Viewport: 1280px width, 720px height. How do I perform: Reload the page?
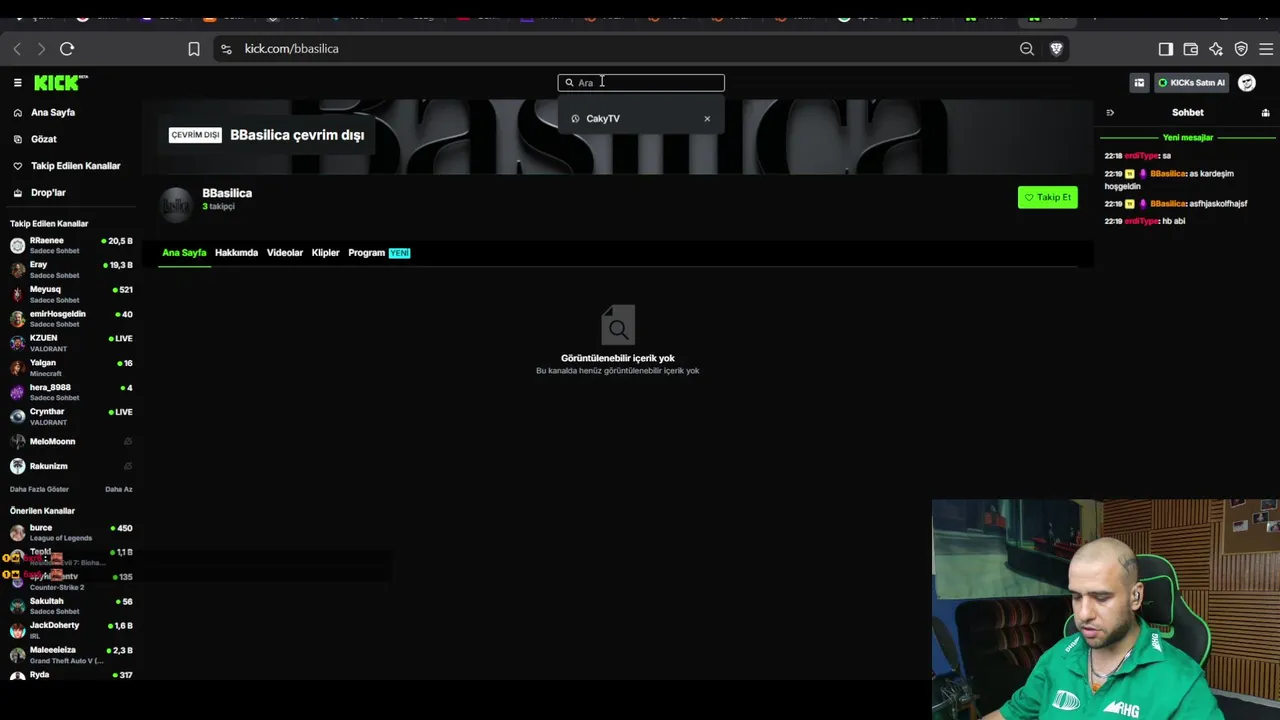(x=67, y=49)
